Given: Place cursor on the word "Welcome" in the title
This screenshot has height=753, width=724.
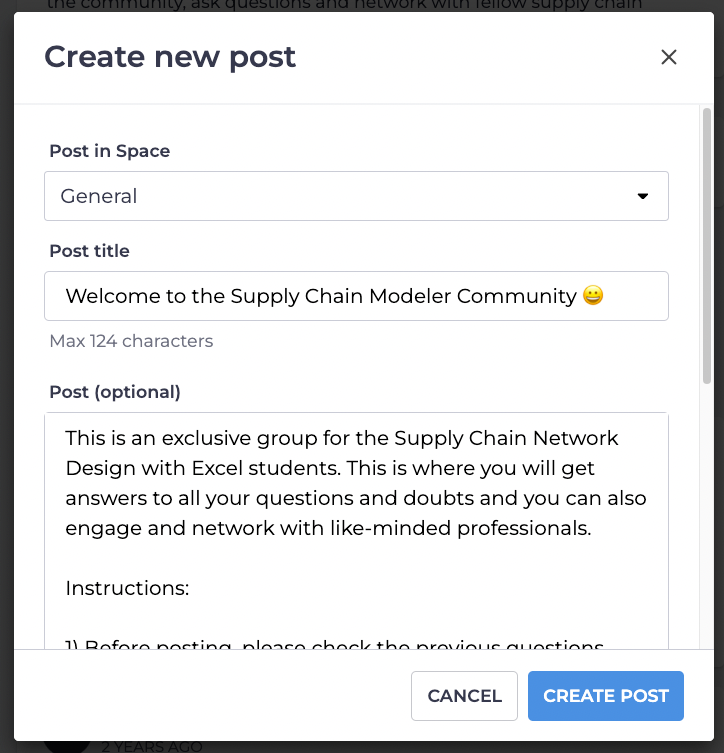Looking at the screenshot, I should [x=103, y=296].
